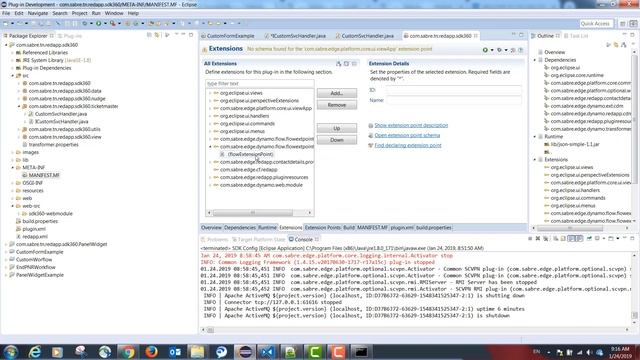Open the Run button dropdown arrow
The width and height of the screenshot is (640, 360).
click(105, 24)
